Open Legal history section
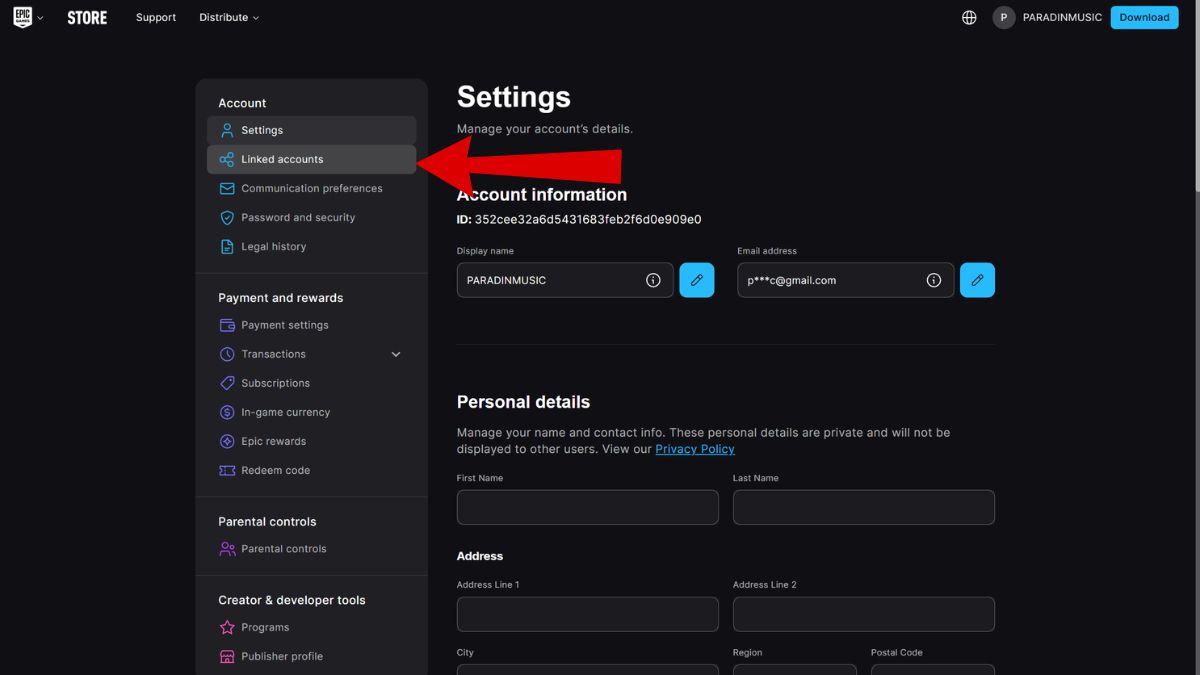 (311, 246)
